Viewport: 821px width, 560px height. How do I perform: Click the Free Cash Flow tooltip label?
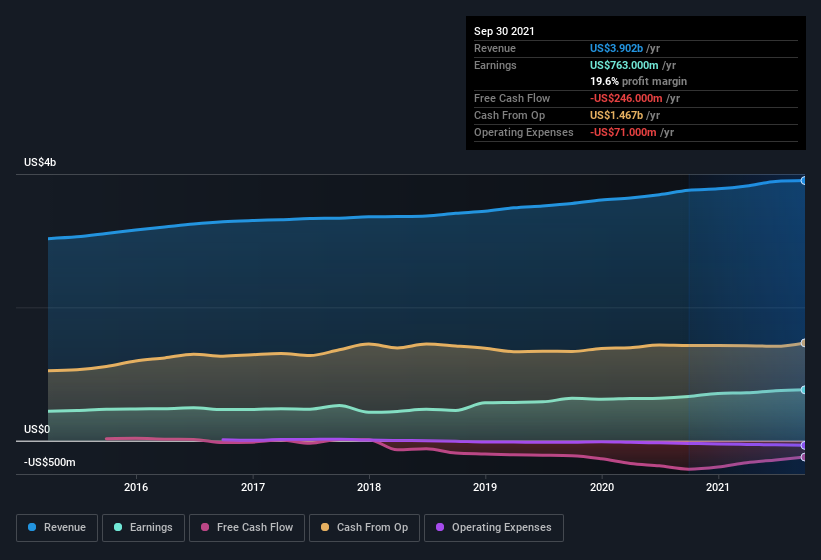tap(512, 98)
